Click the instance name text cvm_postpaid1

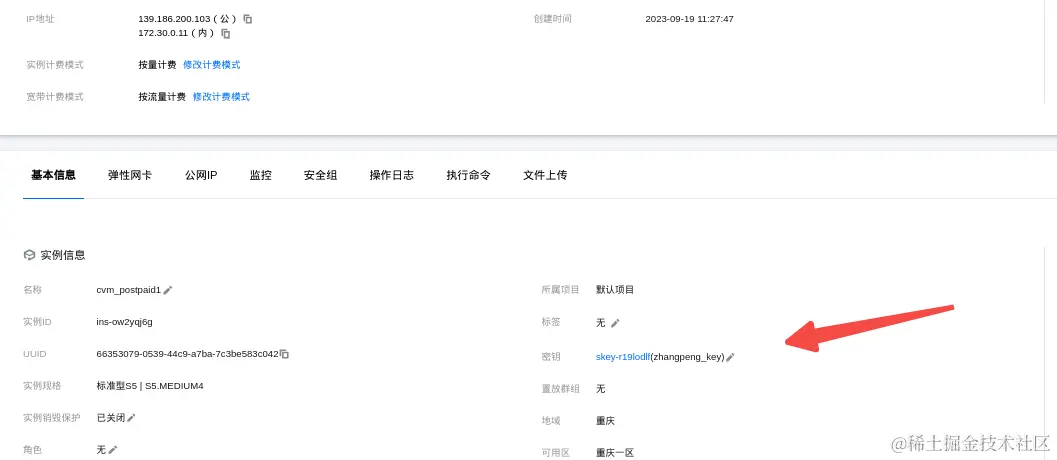[x=129, y=289]
